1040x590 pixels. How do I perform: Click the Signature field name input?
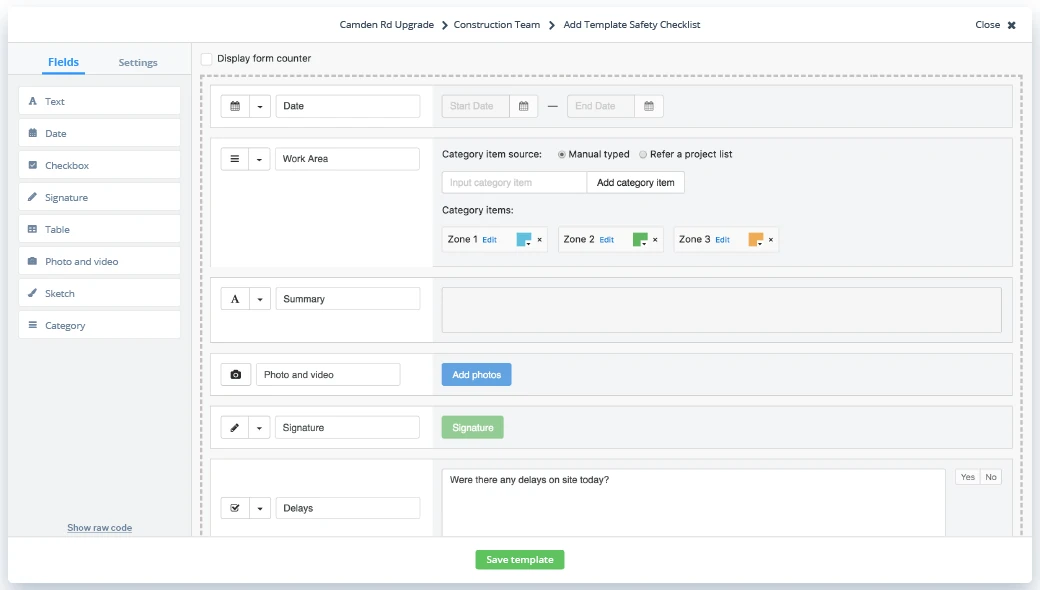tap(348, 428)
